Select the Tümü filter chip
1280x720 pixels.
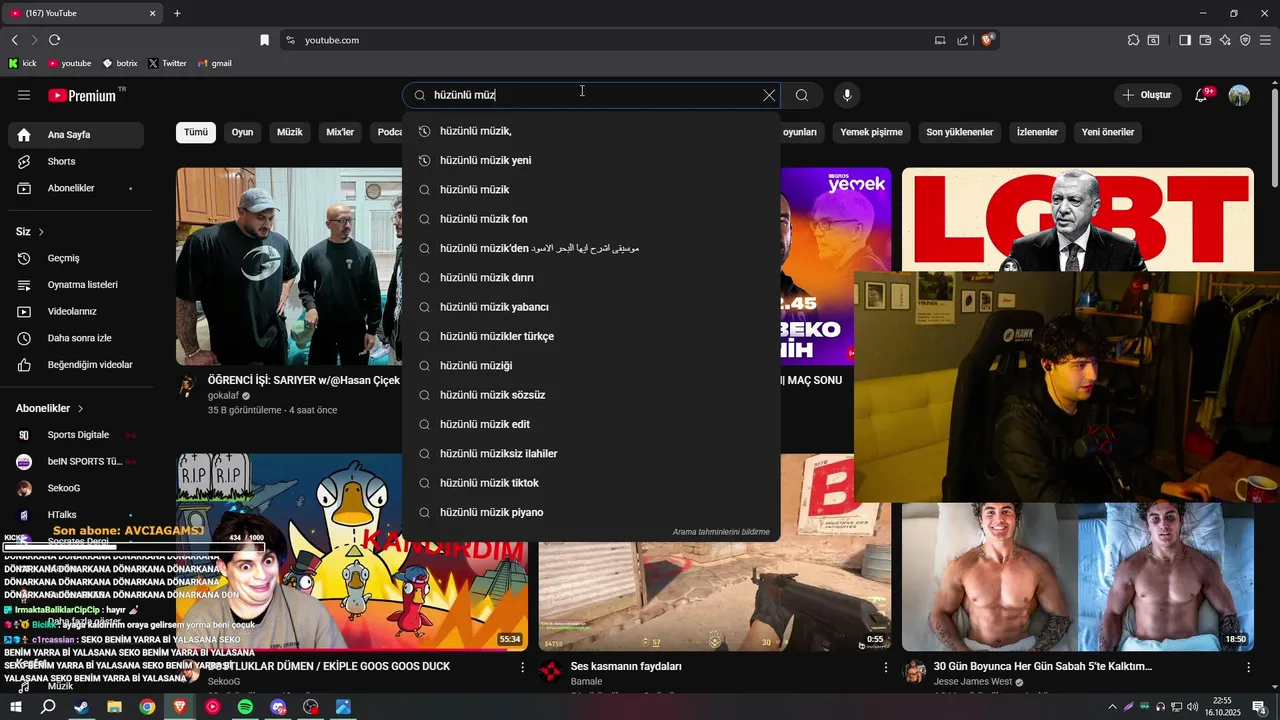coord(196,132)
